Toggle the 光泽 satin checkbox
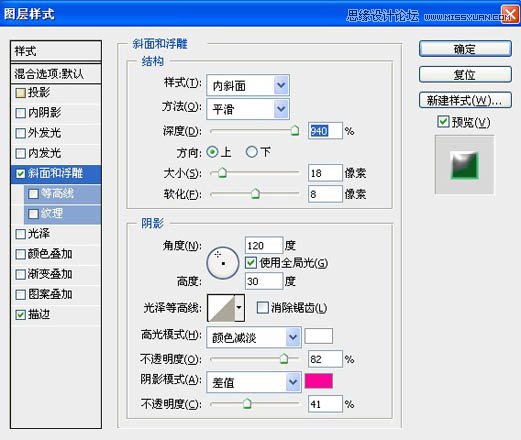 pos(21,234)
